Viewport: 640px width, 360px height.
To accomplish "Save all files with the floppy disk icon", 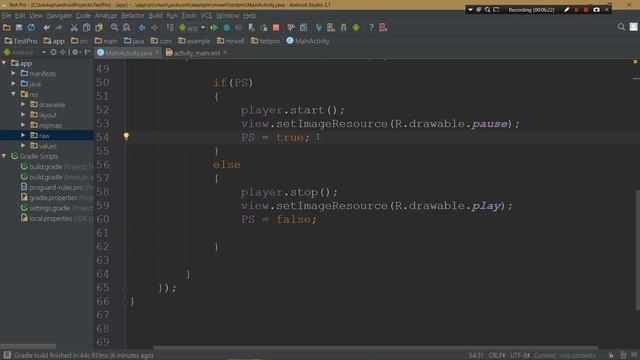I will coord(19,27).
